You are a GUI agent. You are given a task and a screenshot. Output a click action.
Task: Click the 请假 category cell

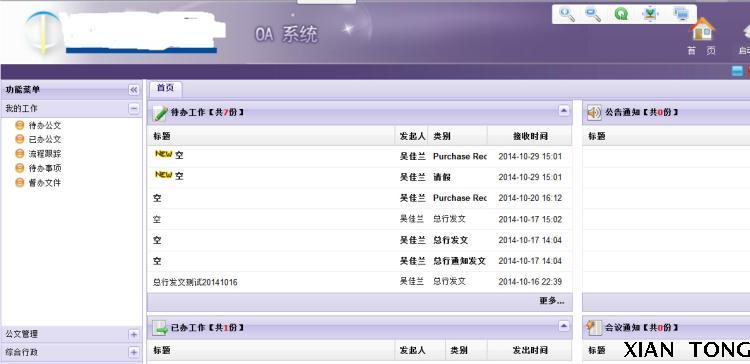click(442, 177)
